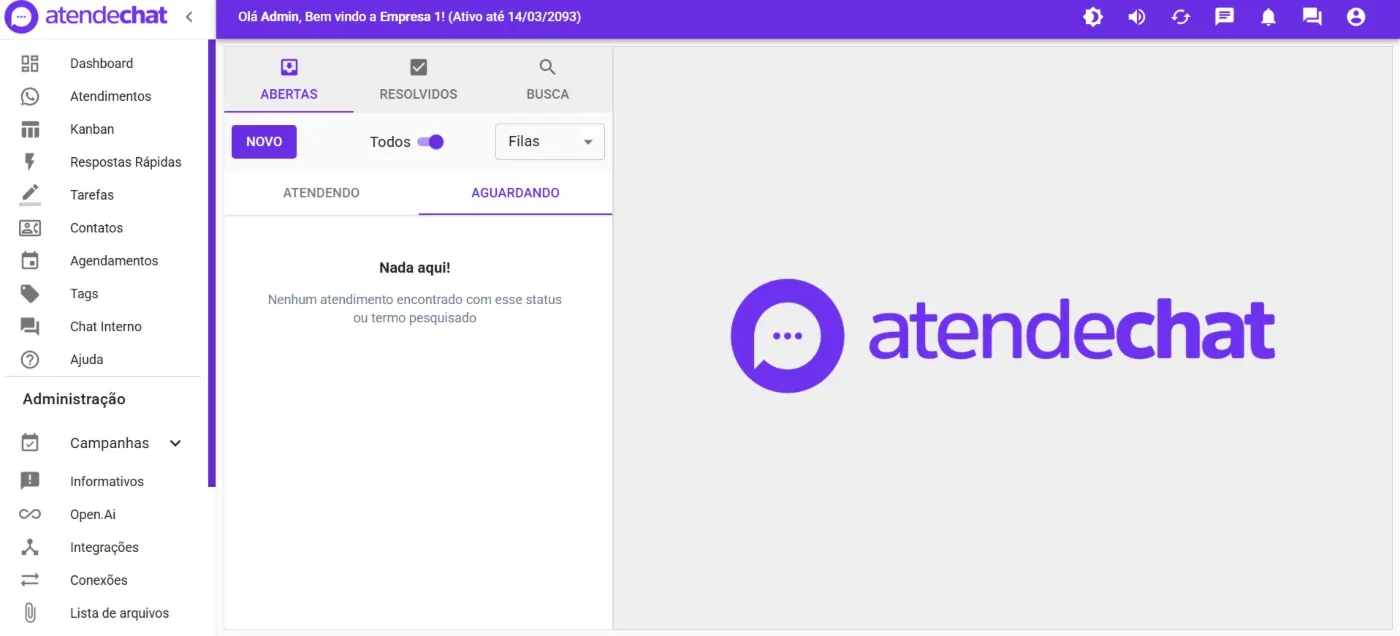Open the Tags page label
Screen dimensions: 1400x636
click(84, 294)
